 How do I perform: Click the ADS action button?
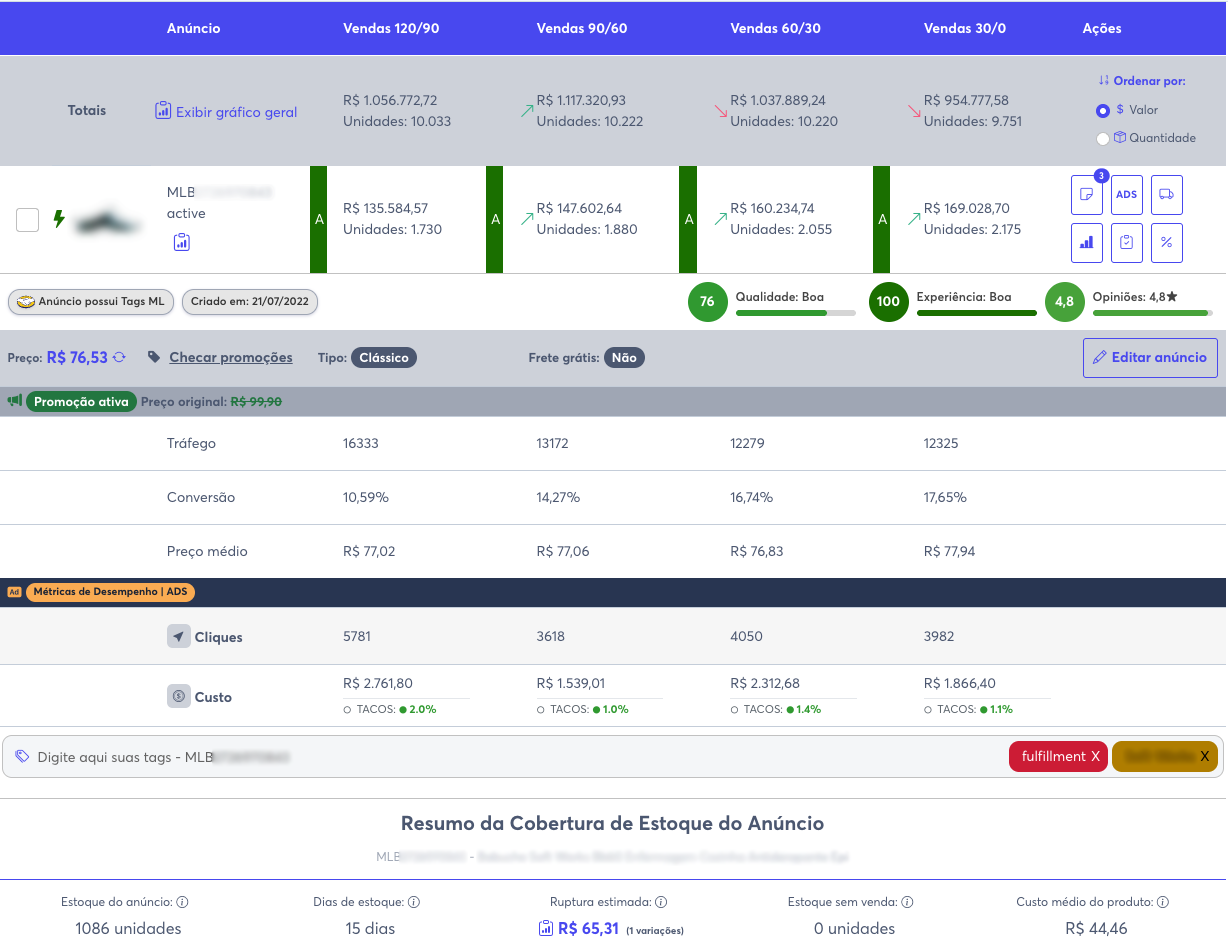[x=1126, y=195]
